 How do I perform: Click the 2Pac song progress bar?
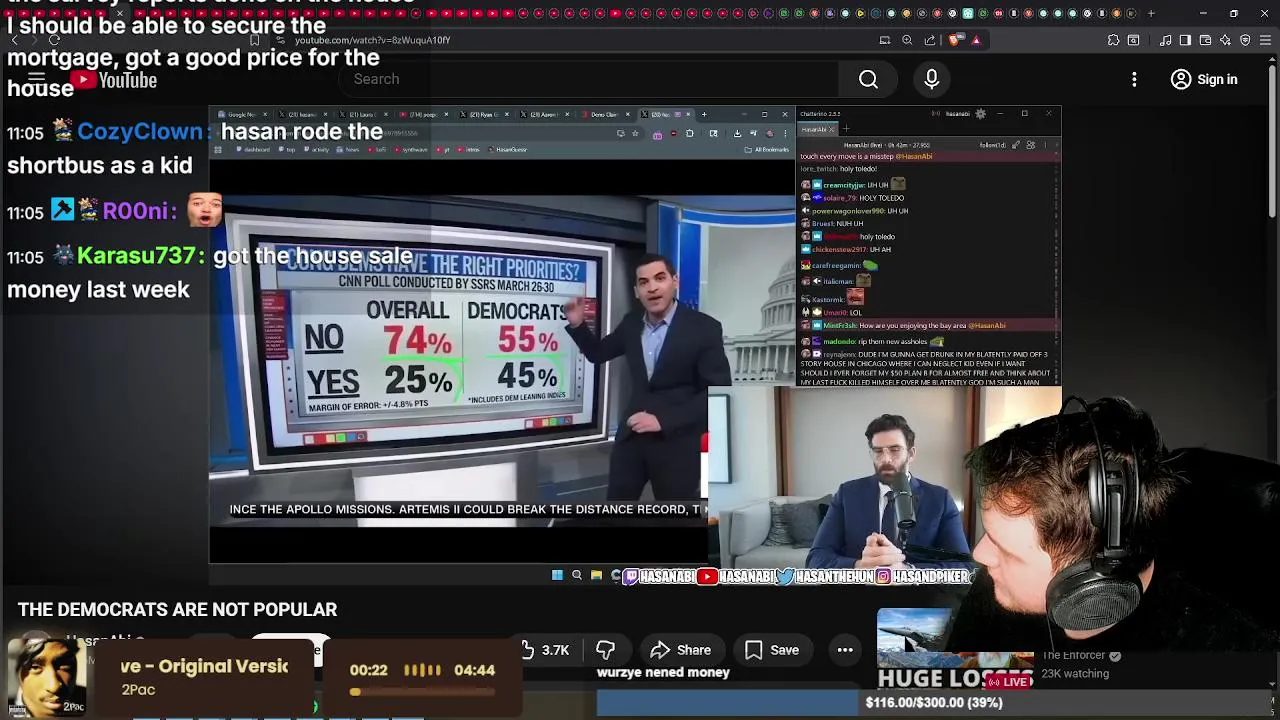(420, 691)
